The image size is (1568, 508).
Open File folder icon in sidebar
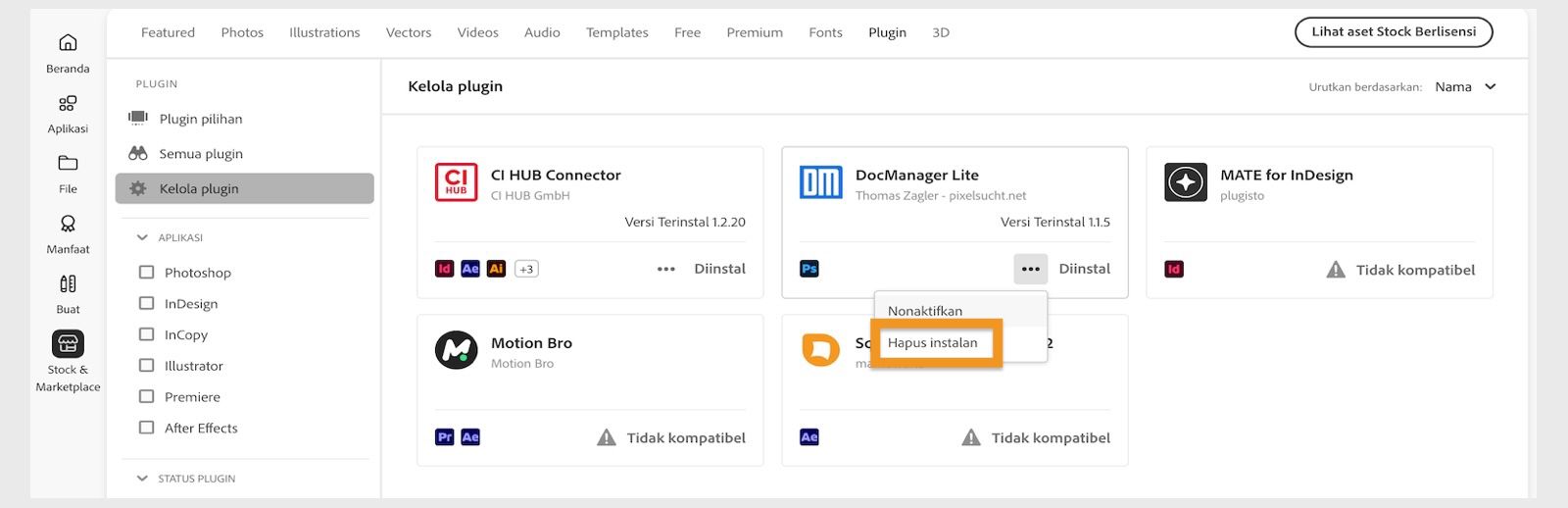(x=68, y=163)
